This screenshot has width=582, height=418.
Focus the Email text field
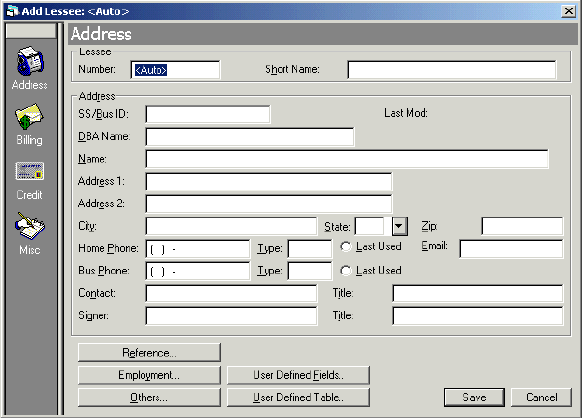(x=511, y=249)
